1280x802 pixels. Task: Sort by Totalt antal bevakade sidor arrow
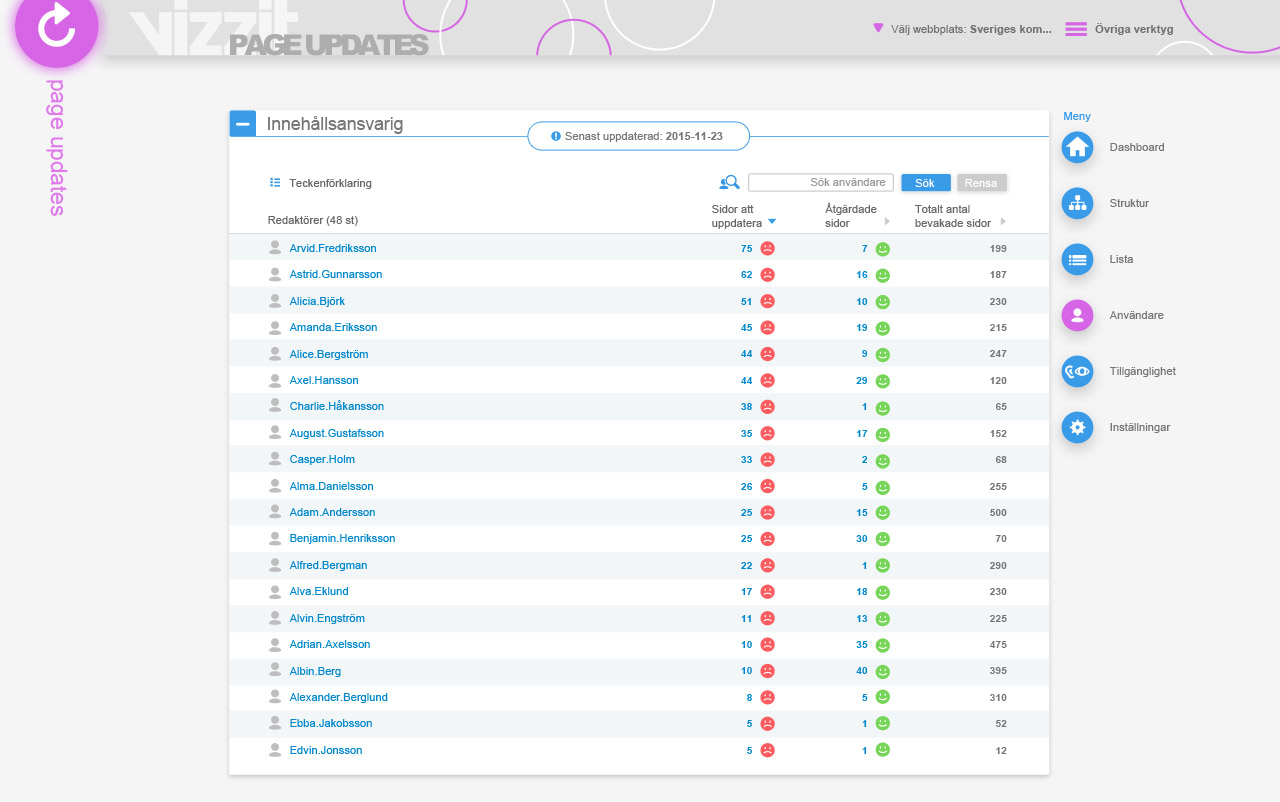coord(1003,222)
